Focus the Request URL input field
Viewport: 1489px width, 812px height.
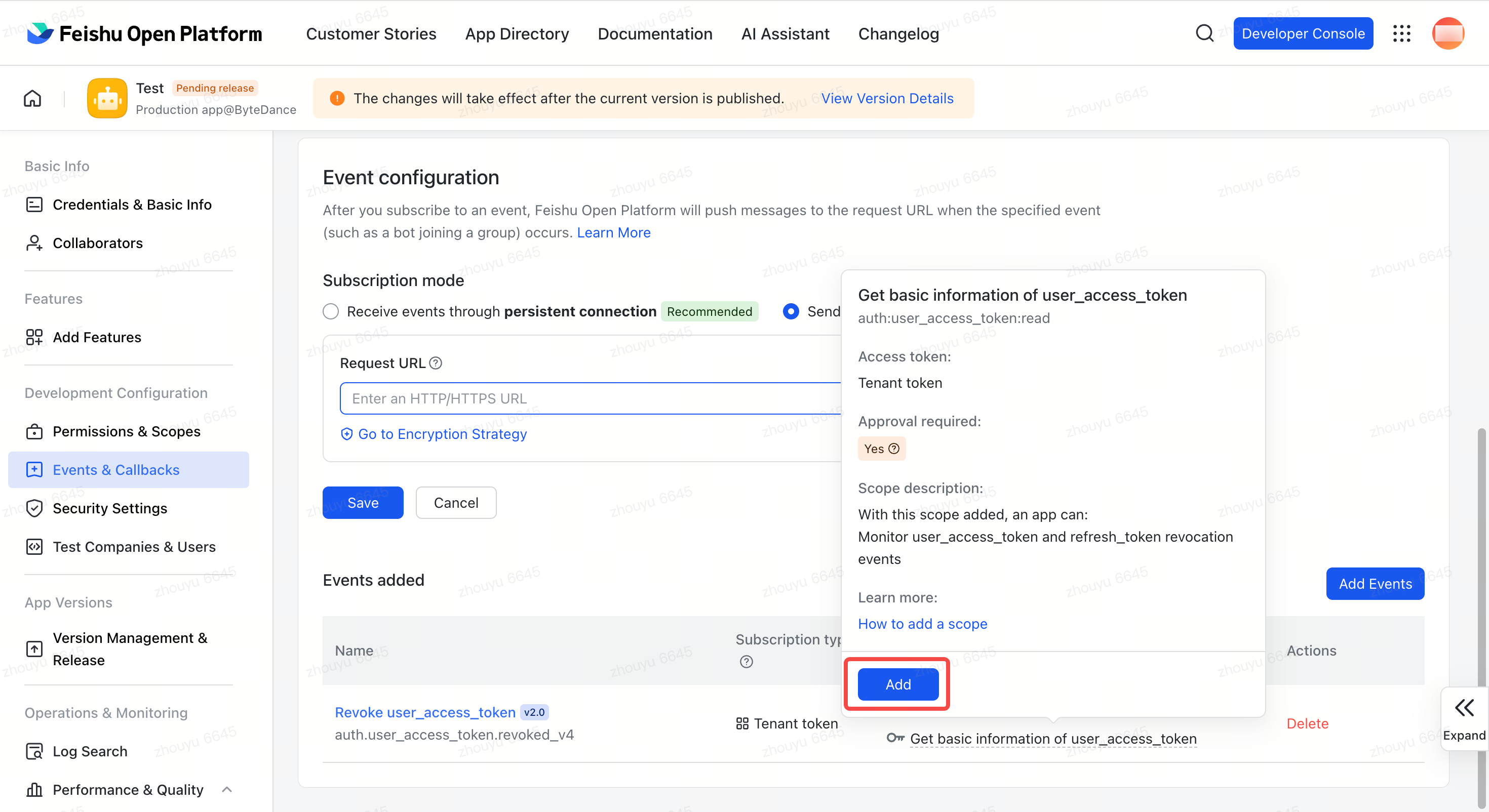pos(590,398)
